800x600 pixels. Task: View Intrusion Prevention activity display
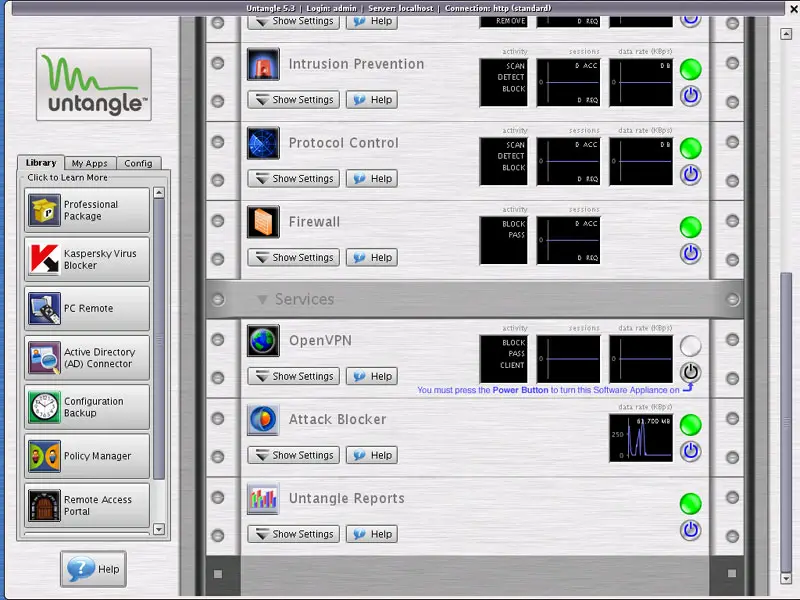point(504,83)
